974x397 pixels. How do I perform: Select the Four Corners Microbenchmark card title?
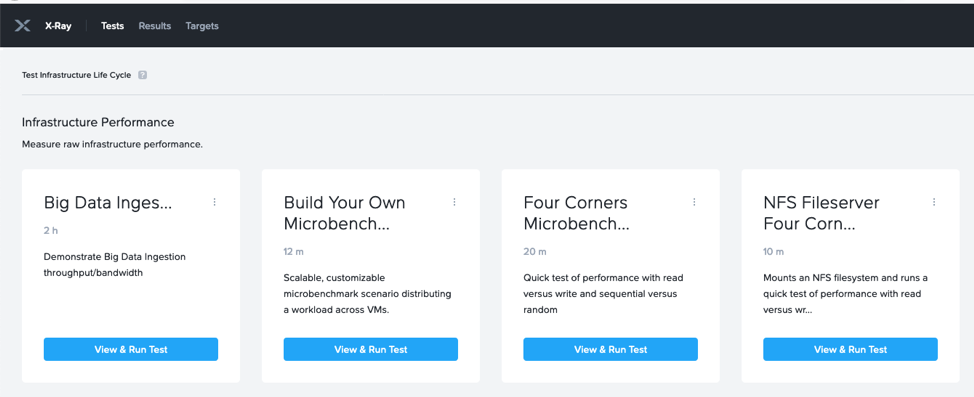(576, 213)
